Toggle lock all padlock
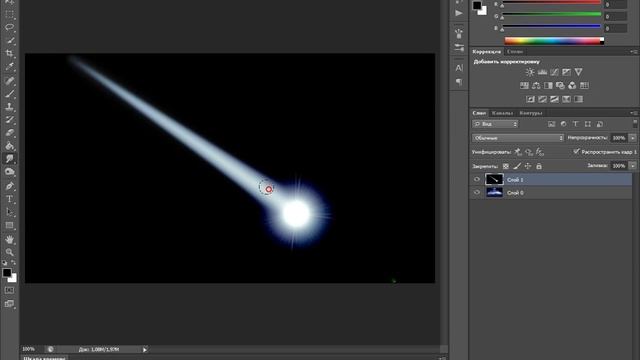Viewport: 640px width, 360px height. tap(539, 166)
